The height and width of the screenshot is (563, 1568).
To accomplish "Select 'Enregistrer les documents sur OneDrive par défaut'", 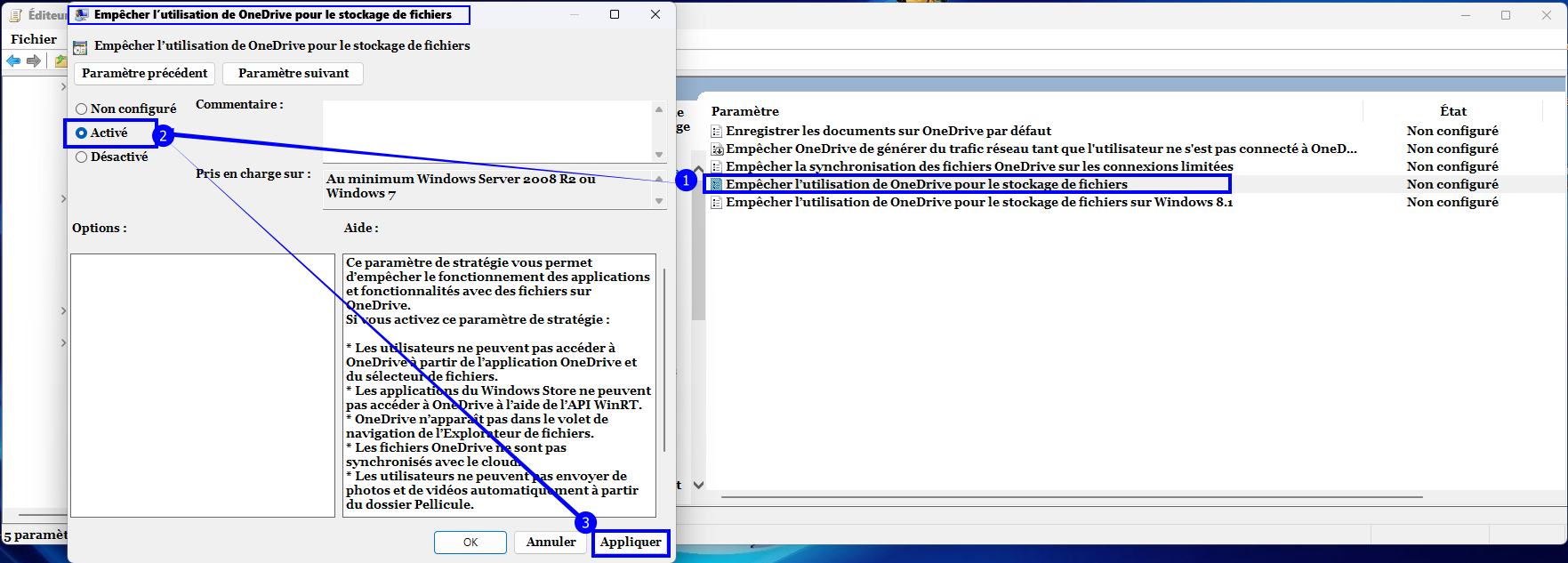I will pos(889,131).
